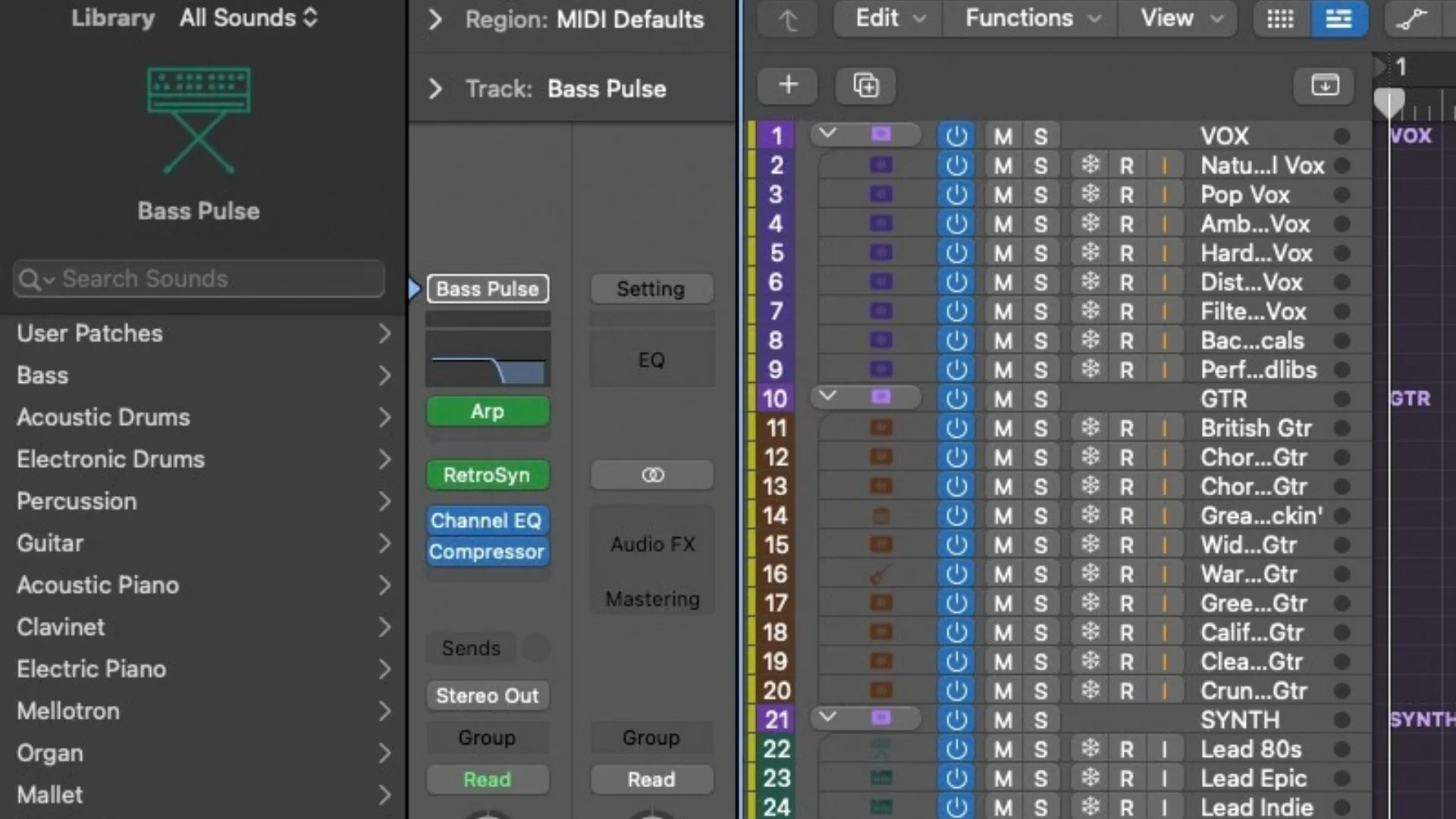Freeze the Natu...l Vox track snowflake
1456x819 pixels.
tap(1090, 165)
